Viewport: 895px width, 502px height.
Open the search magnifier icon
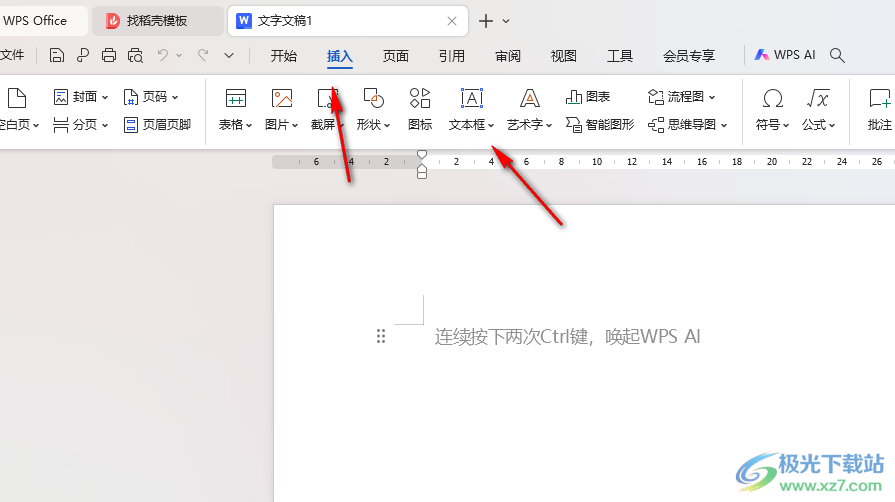point(837,55)
